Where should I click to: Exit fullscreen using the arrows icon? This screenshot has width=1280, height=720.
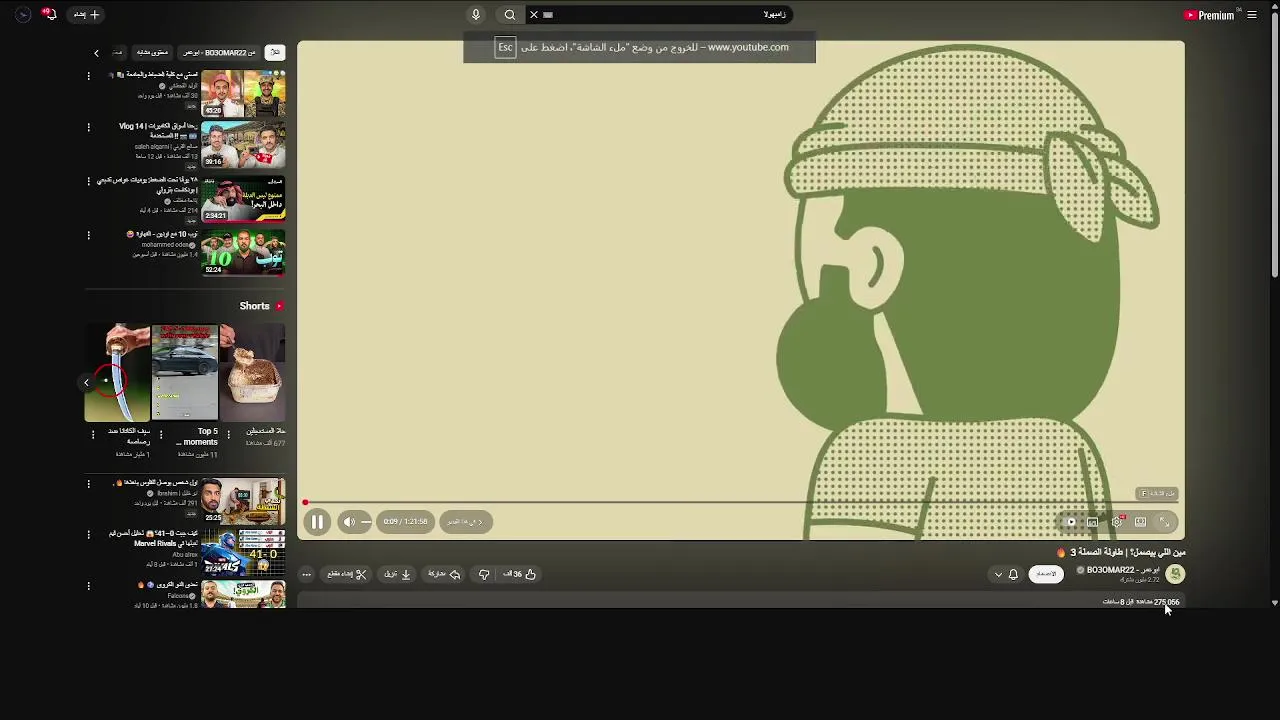coord(1164,522)
